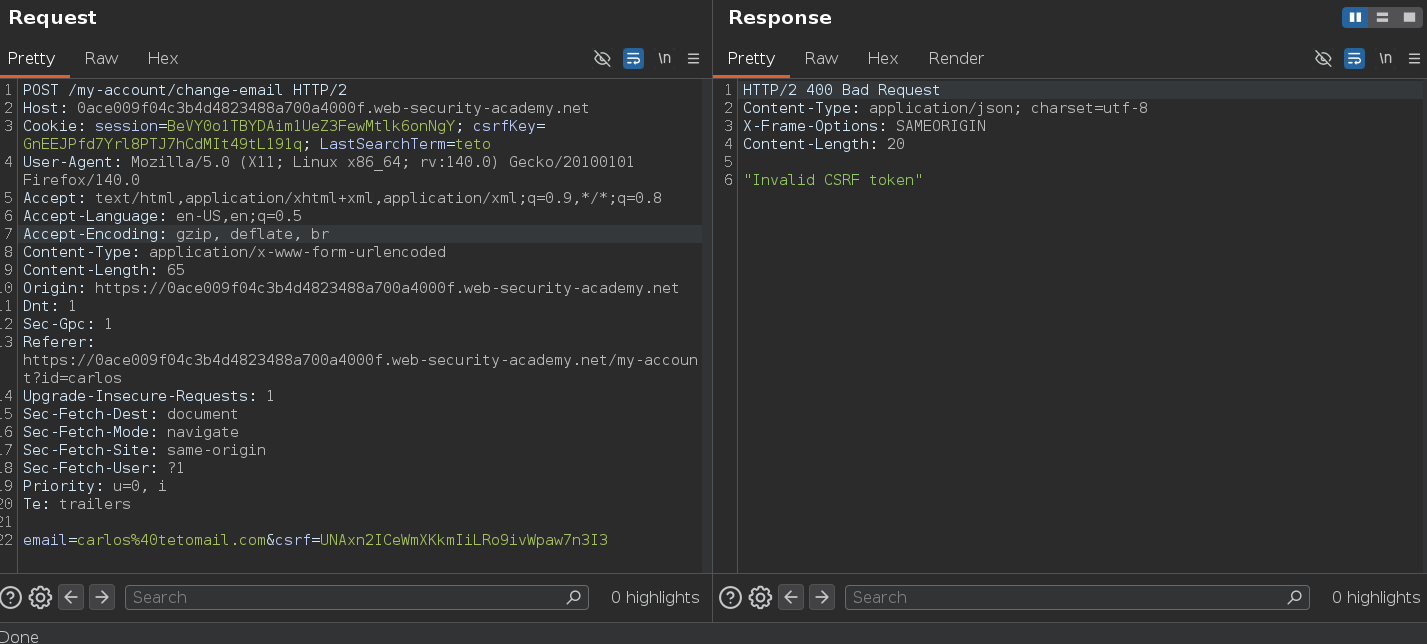Go to previous match in Response search
Screen dimensions: 1427x644
(791, 598)
